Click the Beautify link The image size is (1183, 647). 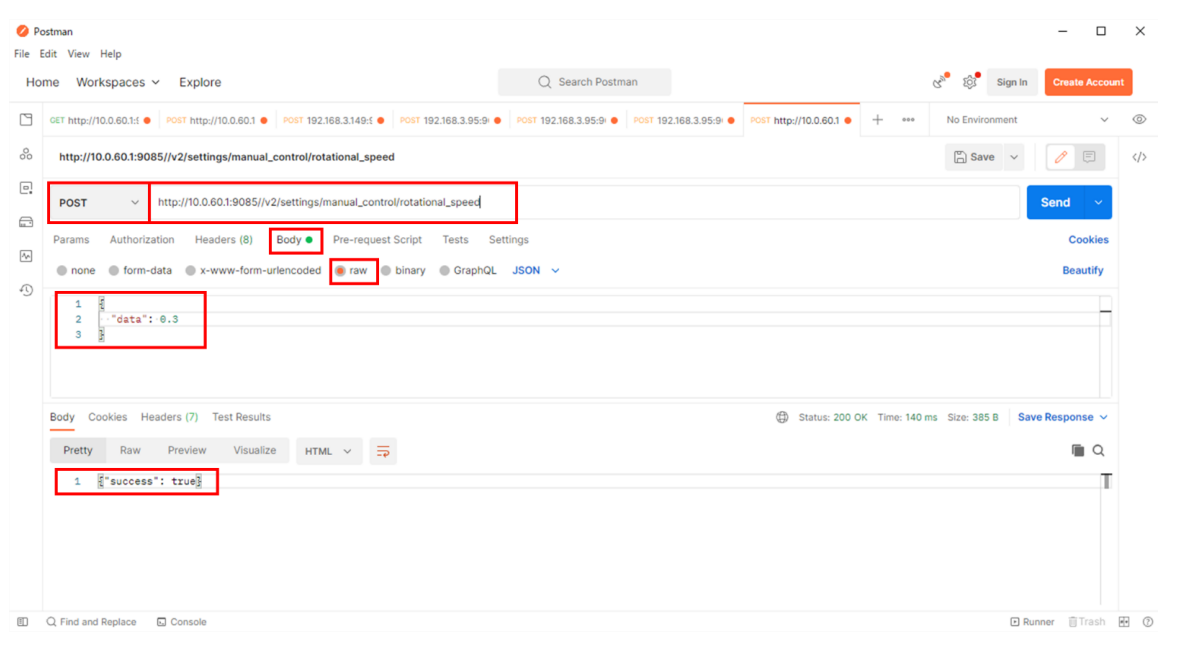(x=1082, y=271)
